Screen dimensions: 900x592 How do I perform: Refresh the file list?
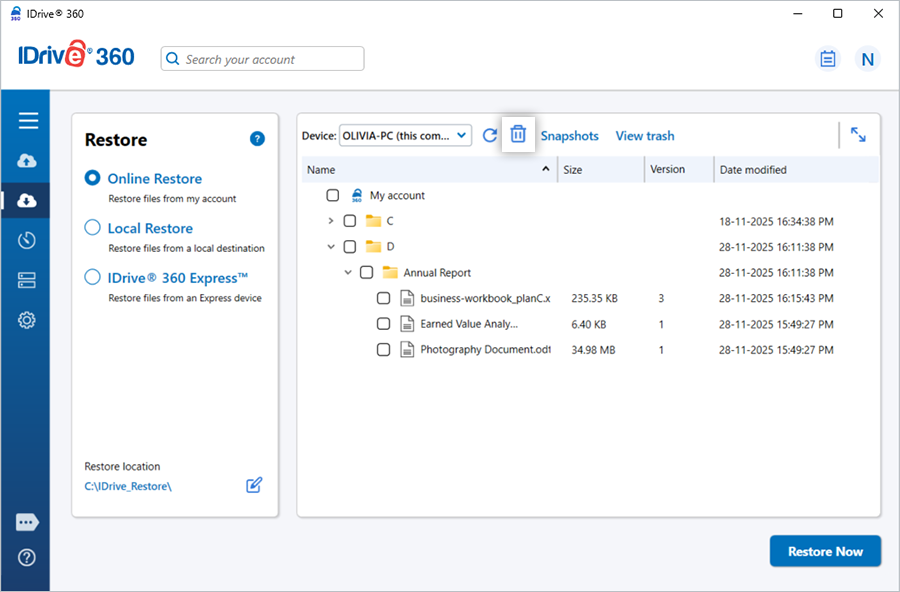click(x=490, y=135)
